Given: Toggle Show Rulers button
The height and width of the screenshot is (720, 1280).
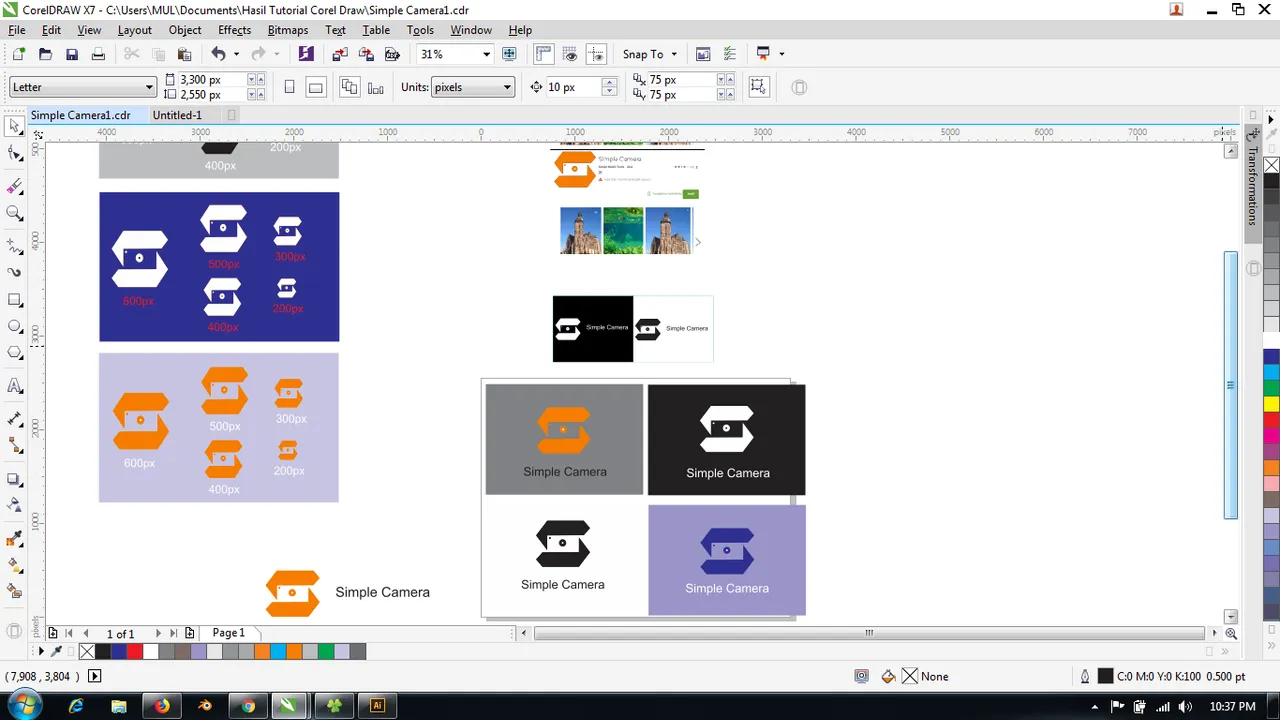Looking at the screenshot, I should [544, 54].
